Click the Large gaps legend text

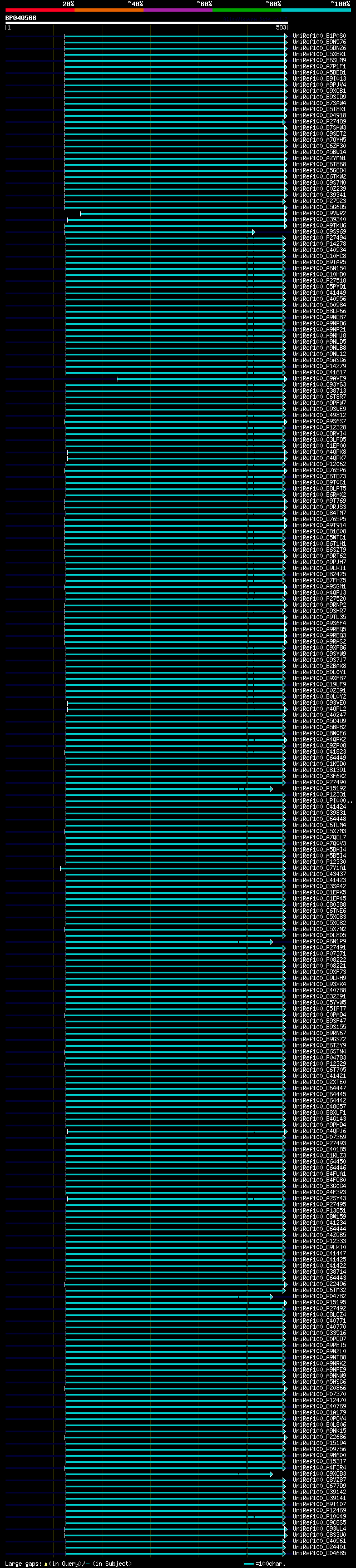click(23, 1564)
